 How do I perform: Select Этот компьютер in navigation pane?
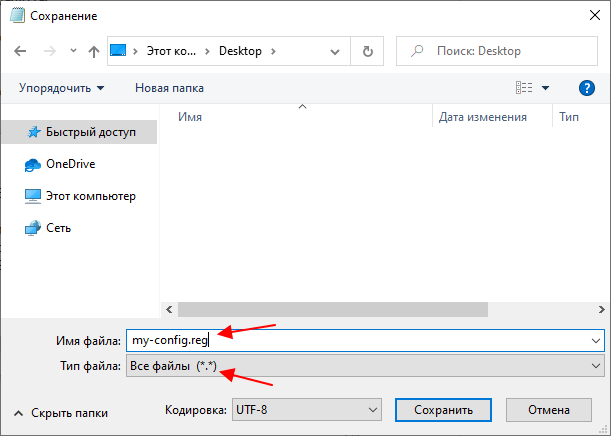79,196
